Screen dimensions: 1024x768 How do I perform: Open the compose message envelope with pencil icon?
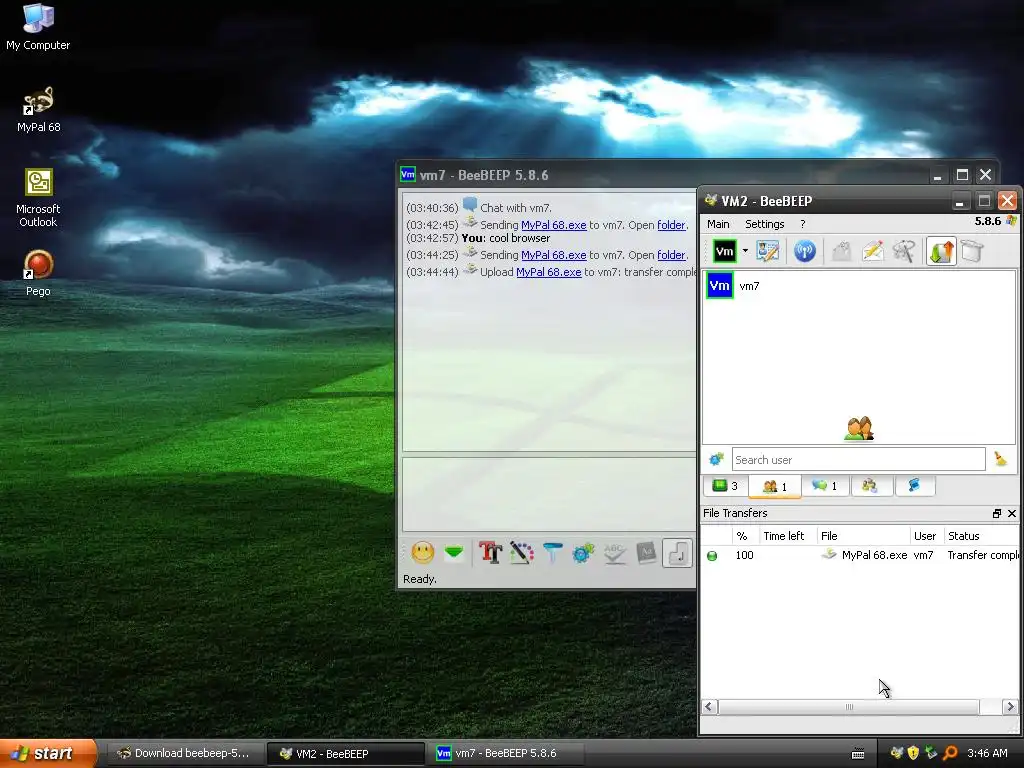pos(873,251)
